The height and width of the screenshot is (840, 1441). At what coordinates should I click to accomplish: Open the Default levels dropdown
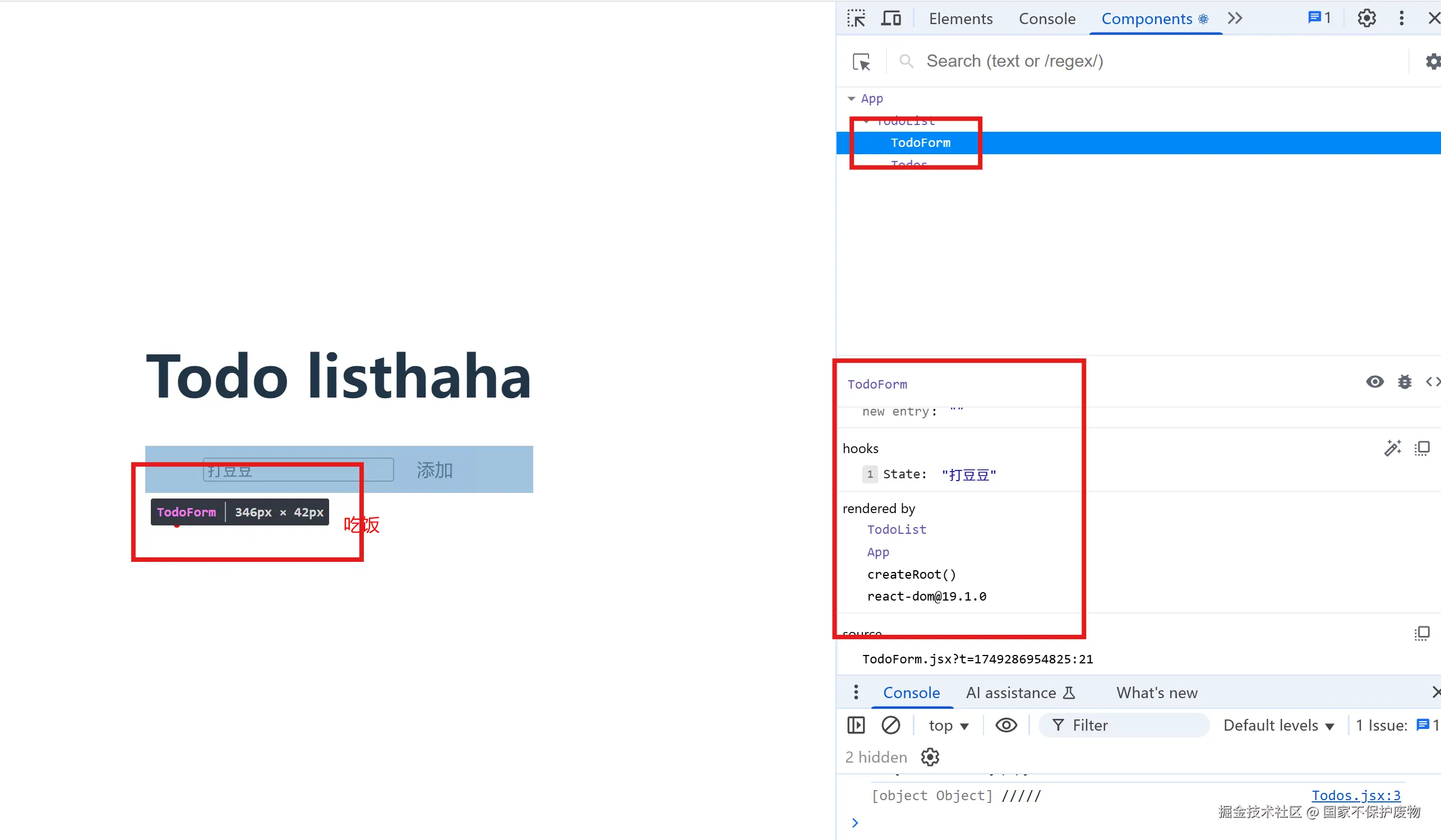pyautogui.click(x=1278, y=726)
